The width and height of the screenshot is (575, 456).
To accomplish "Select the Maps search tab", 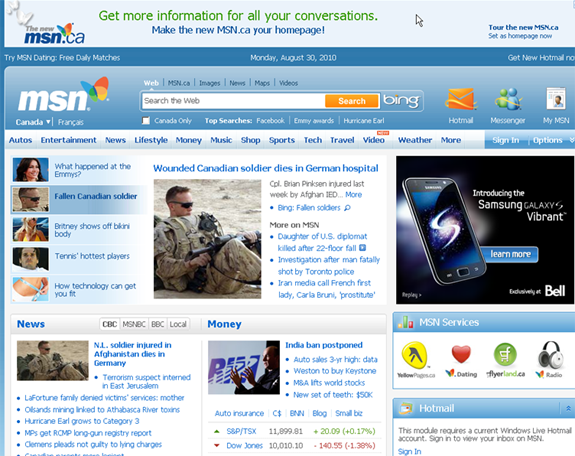I will tap(262, 83).
